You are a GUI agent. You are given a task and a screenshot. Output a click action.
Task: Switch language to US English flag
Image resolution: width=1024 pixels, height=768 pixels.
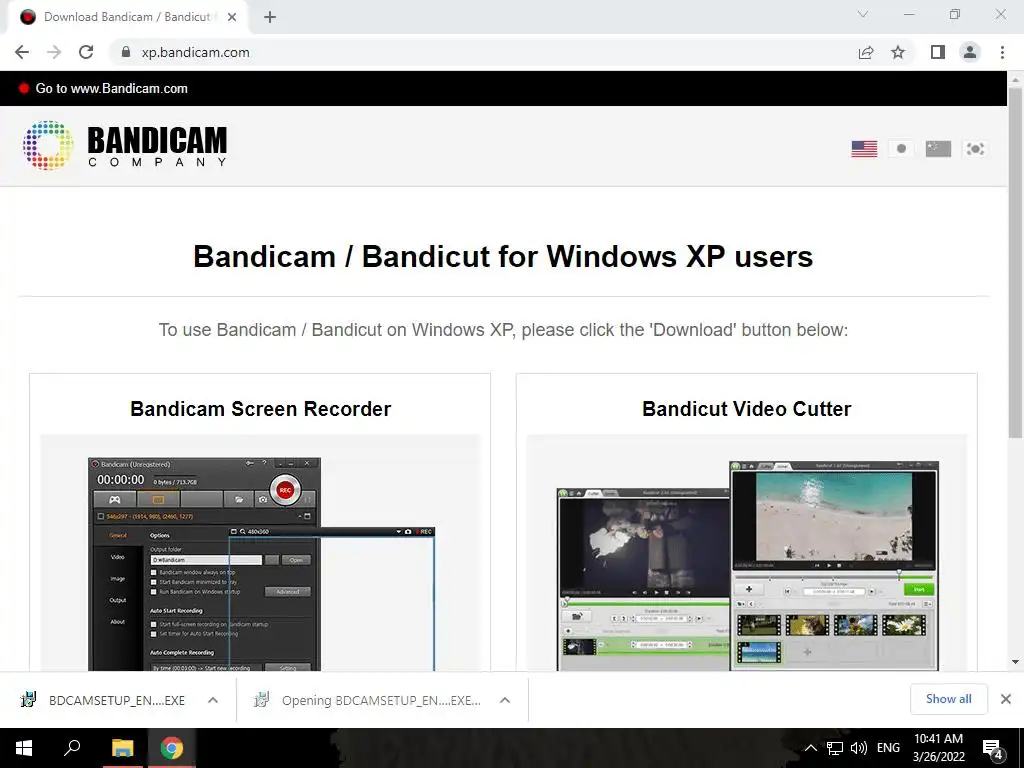pos(864,149)
